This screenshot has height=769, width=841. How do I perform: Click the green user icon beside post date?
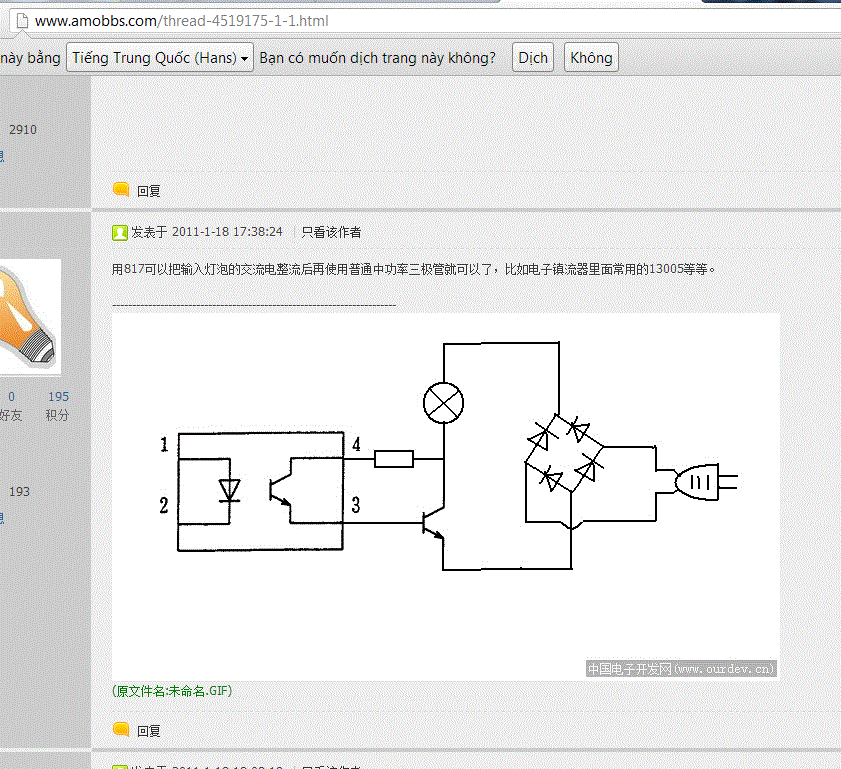click(x=120, y=233)
